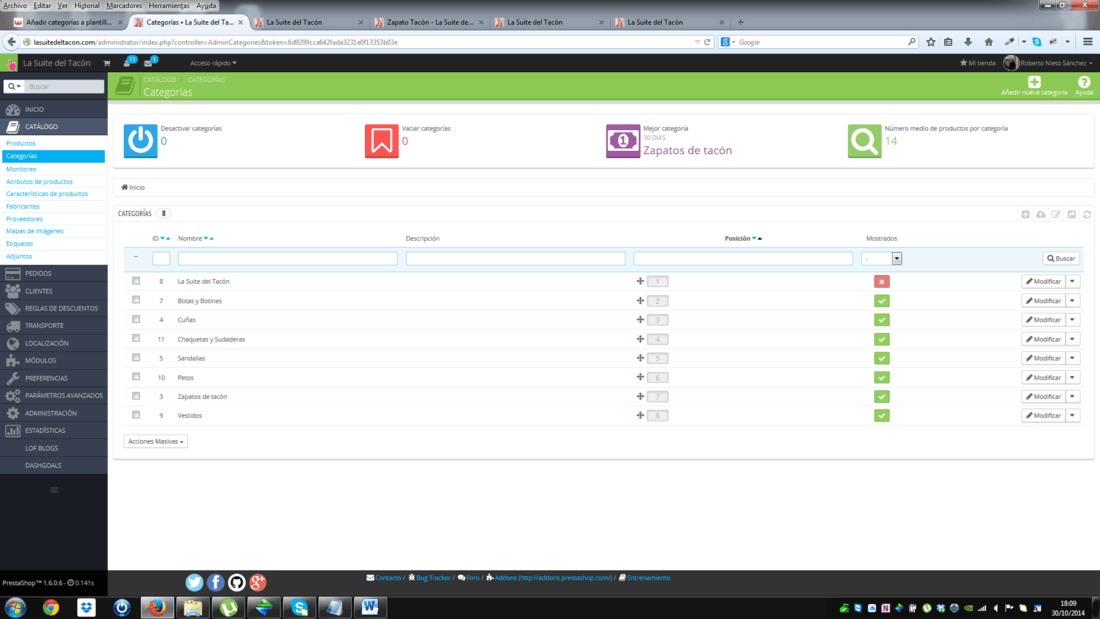
Task: Click the magnifier products-per-category icon
Action: 864,141
